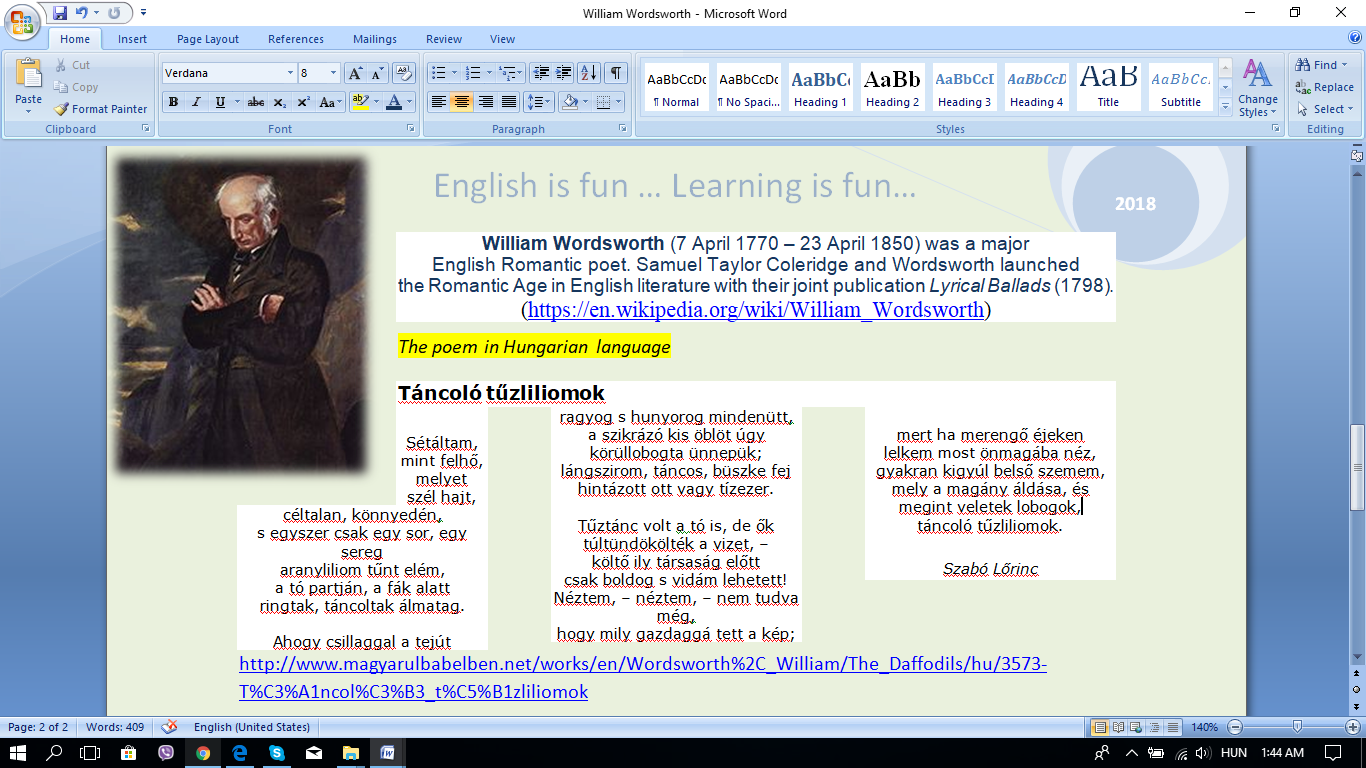The height and width of the screenshot is (768, 1366).
Task: Click the Office button
Action: click(22, 21)
